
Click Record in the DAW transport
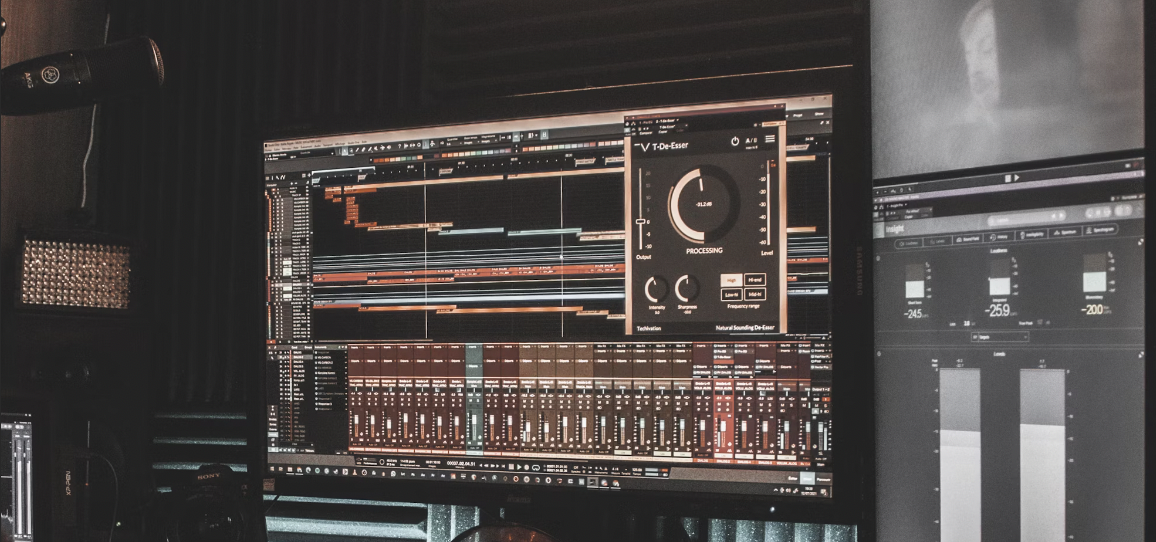[x=526, y=468]
